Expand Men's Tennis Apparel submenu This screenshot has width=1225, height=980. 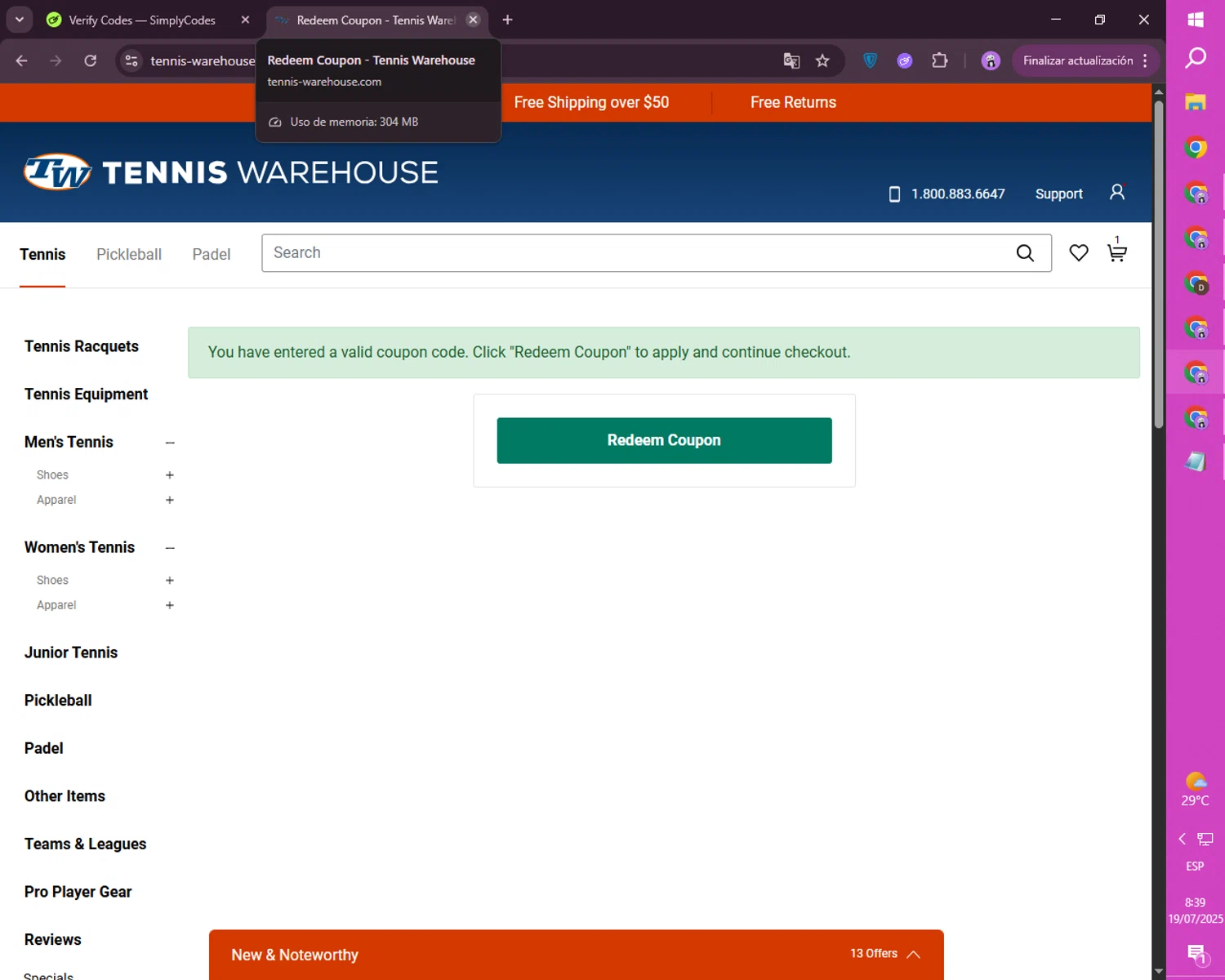pyautogui.click(x=170, y=500)
